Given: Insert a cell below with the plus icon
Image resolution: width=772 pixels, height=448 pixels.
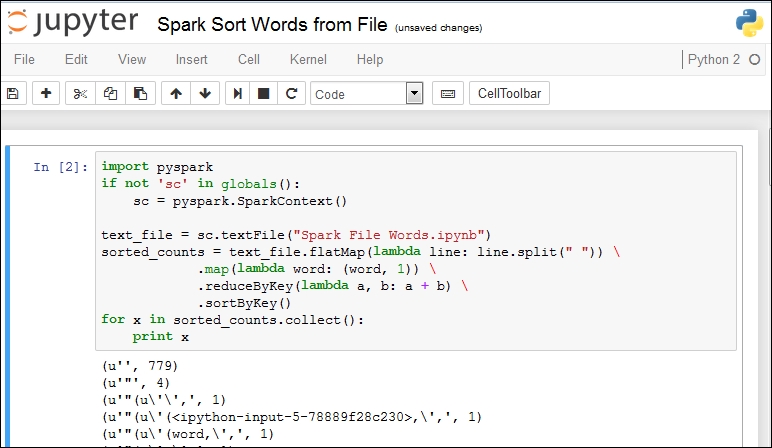Looking at the screenshot, I should [46, 94].
